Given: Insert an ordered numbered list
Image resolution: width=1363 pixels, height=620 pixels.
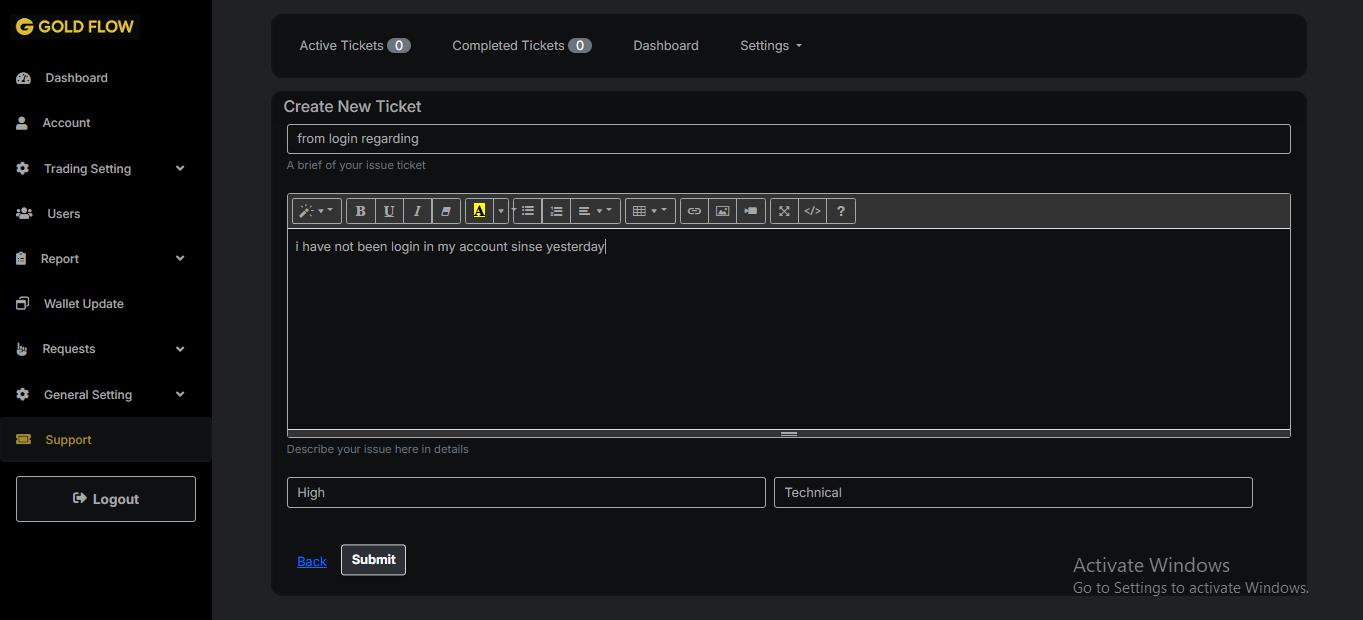Looking at the screenshot, I should click(557, 211).
